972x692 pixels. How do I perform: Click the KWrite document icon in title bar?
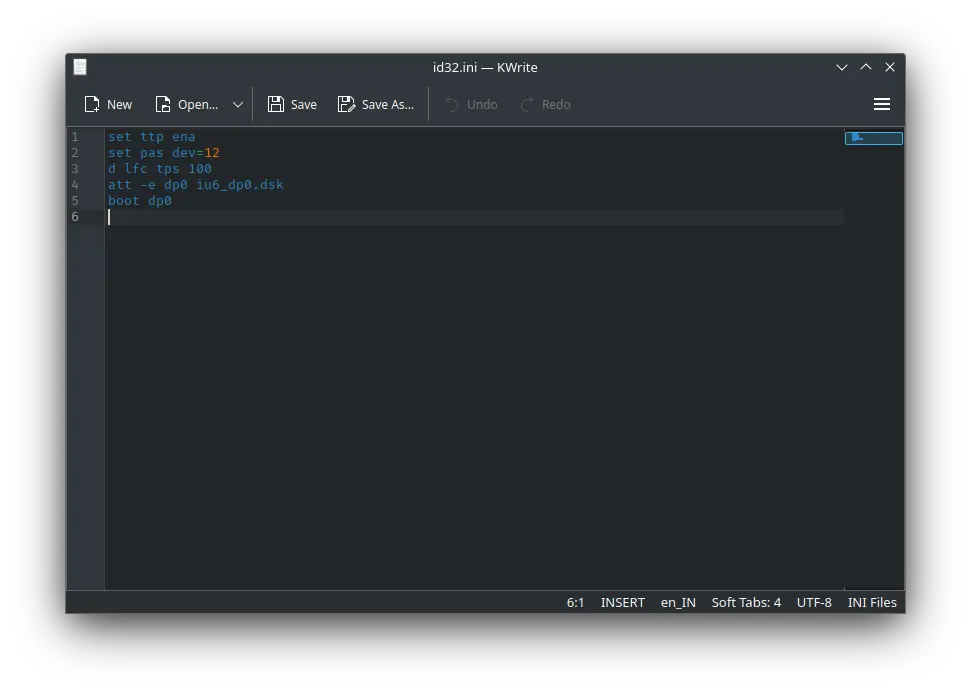(x=80, y=67)
